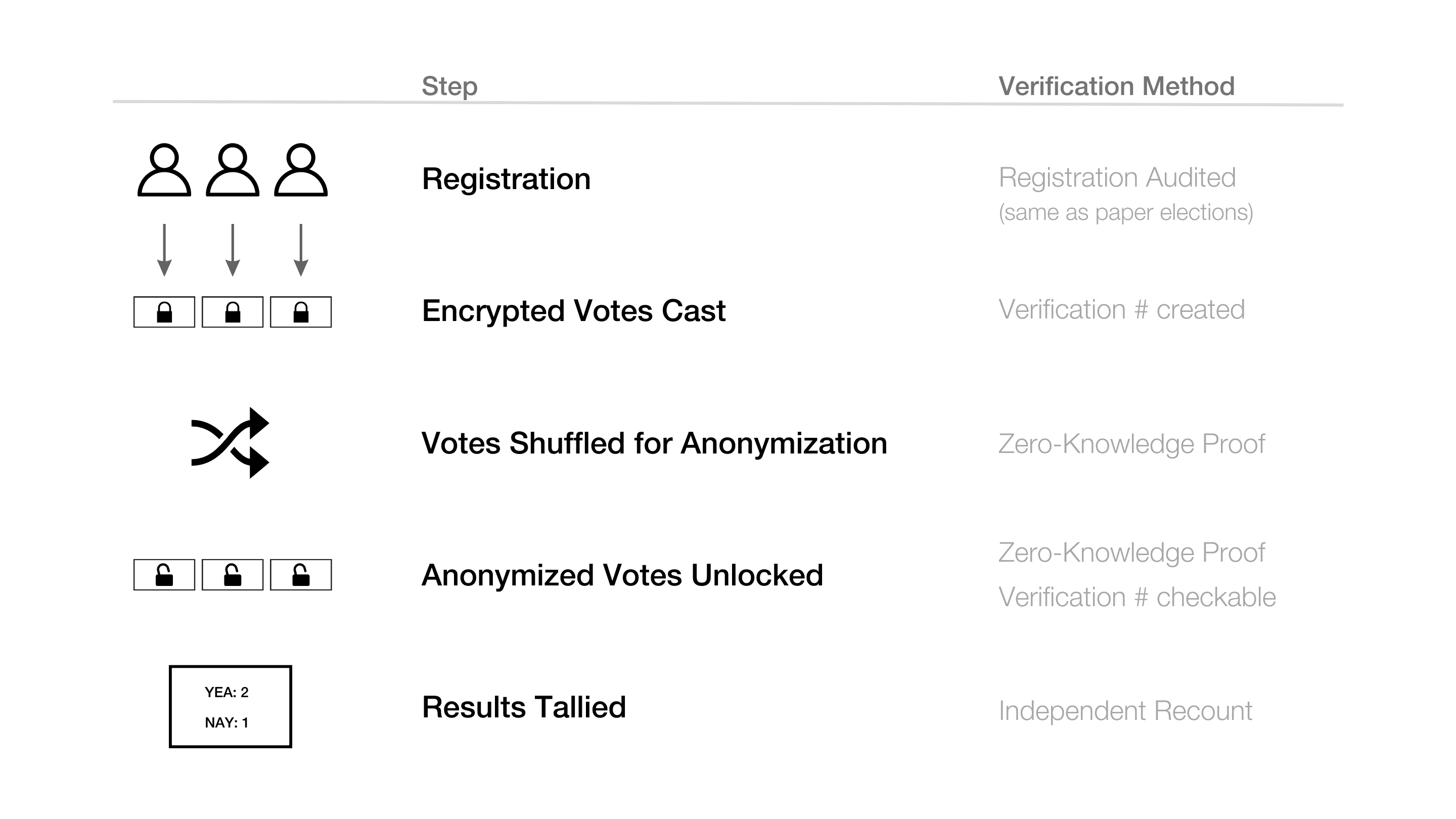Click the third locked padlock vote box

(301, 312)
